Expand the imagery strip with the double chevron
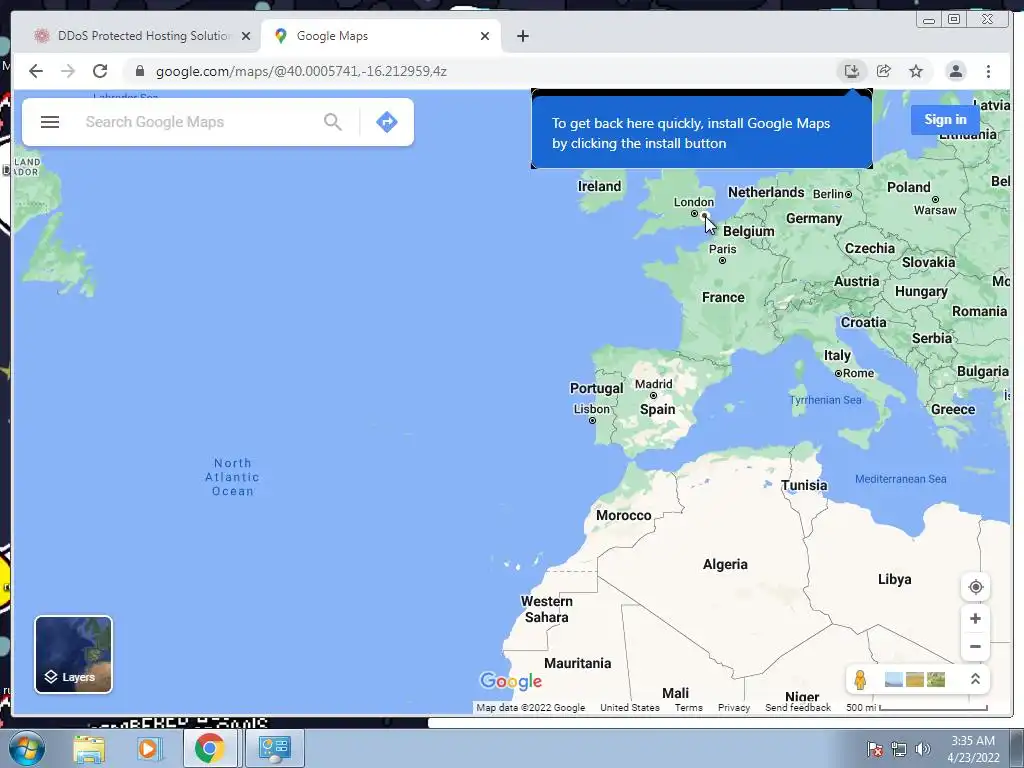The height and width of the screenshot is (768, 1024). pyautogui.click(x=975, y=679)
